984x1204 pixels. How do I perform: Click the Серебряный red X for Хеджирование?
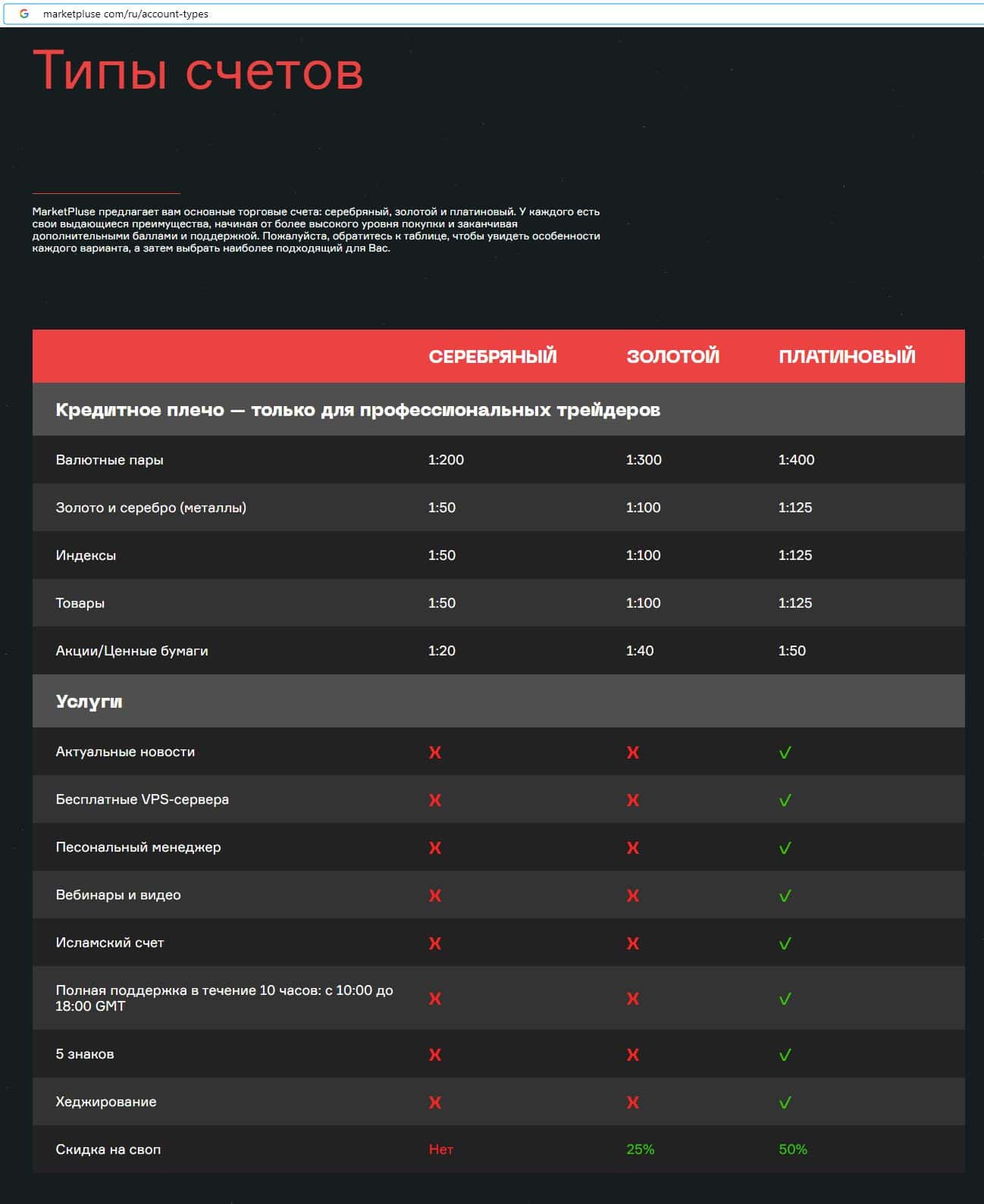click(435, 1102)
